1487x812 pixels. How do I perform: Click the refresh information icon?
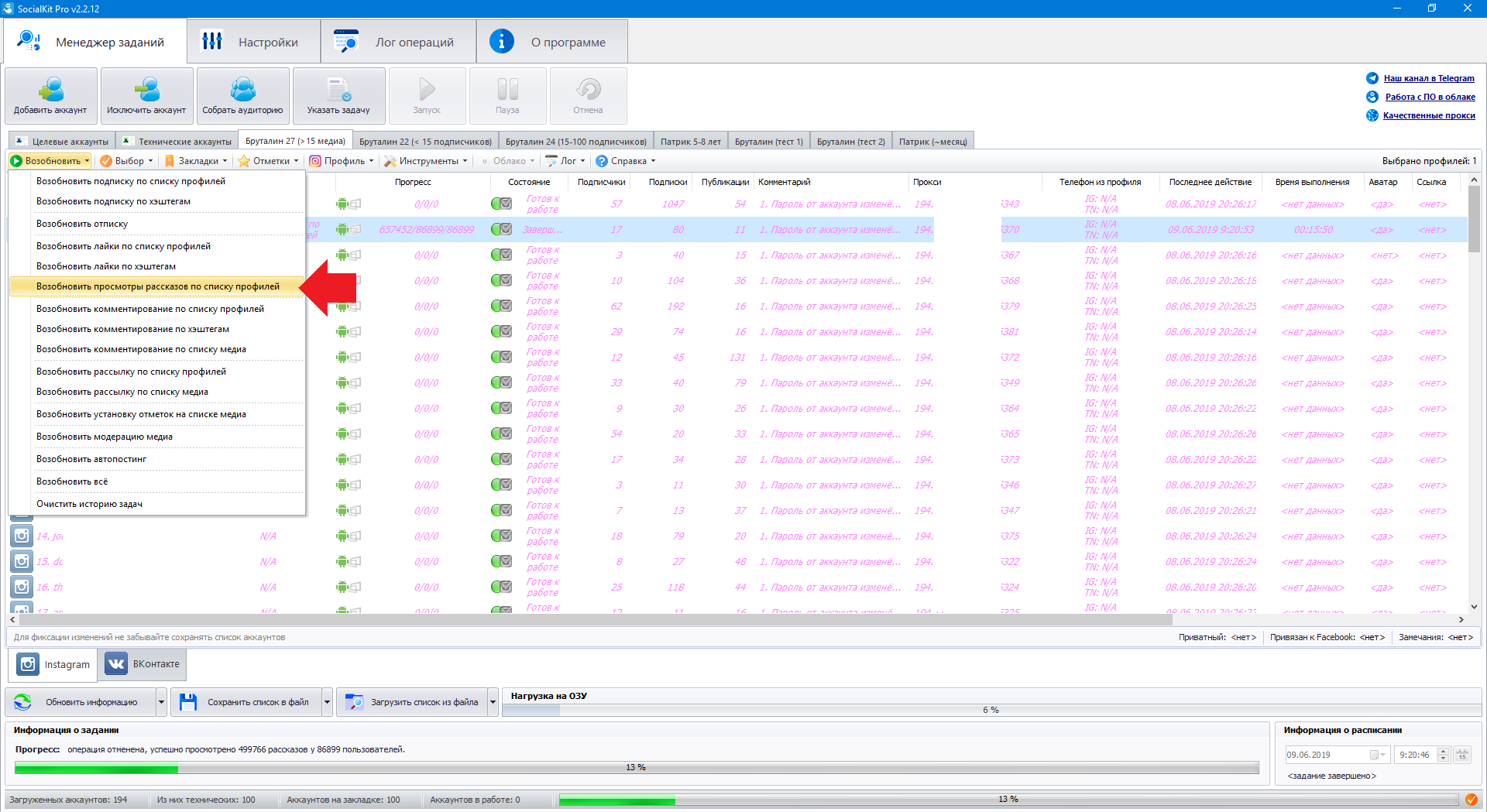tap(23, 702)
